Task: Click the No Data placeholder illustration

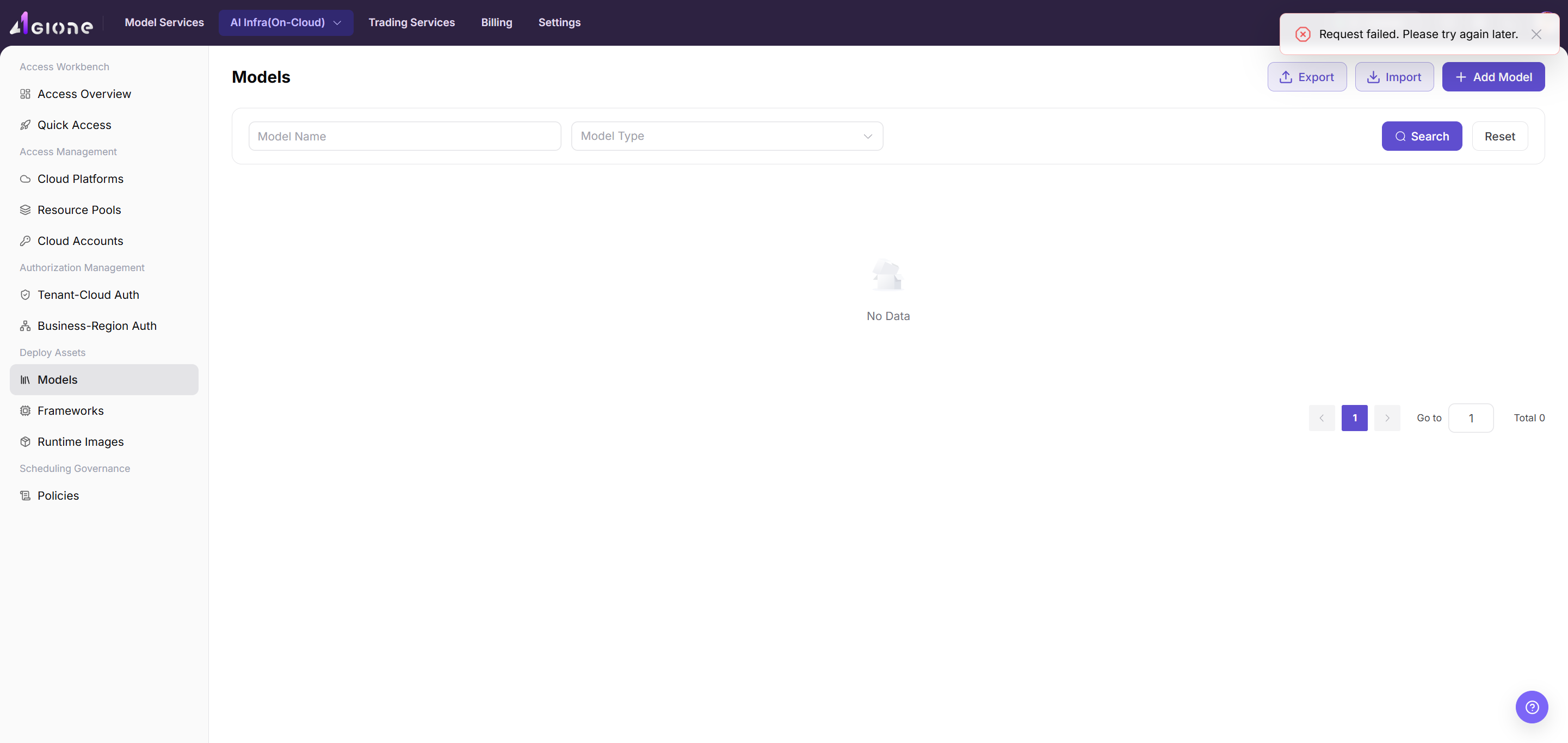Action: (x=887, y=275)
